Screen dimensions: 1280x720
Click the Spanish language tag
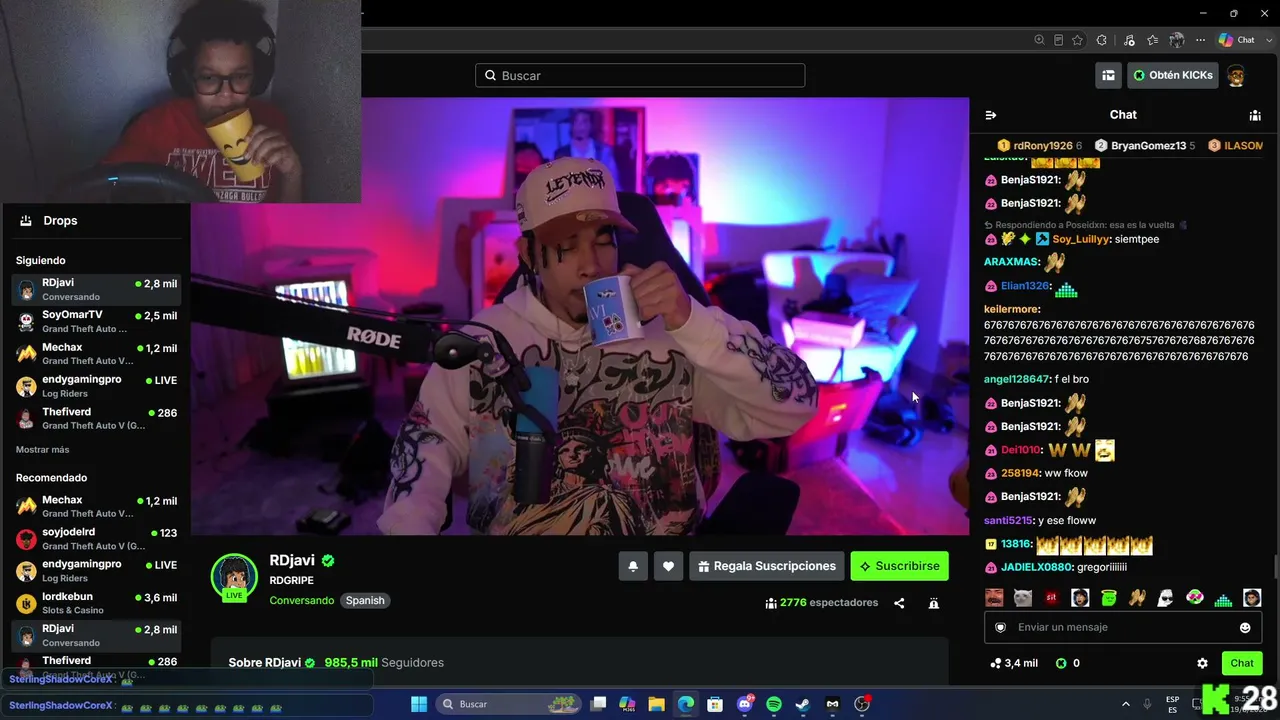(x=365, y=601)
